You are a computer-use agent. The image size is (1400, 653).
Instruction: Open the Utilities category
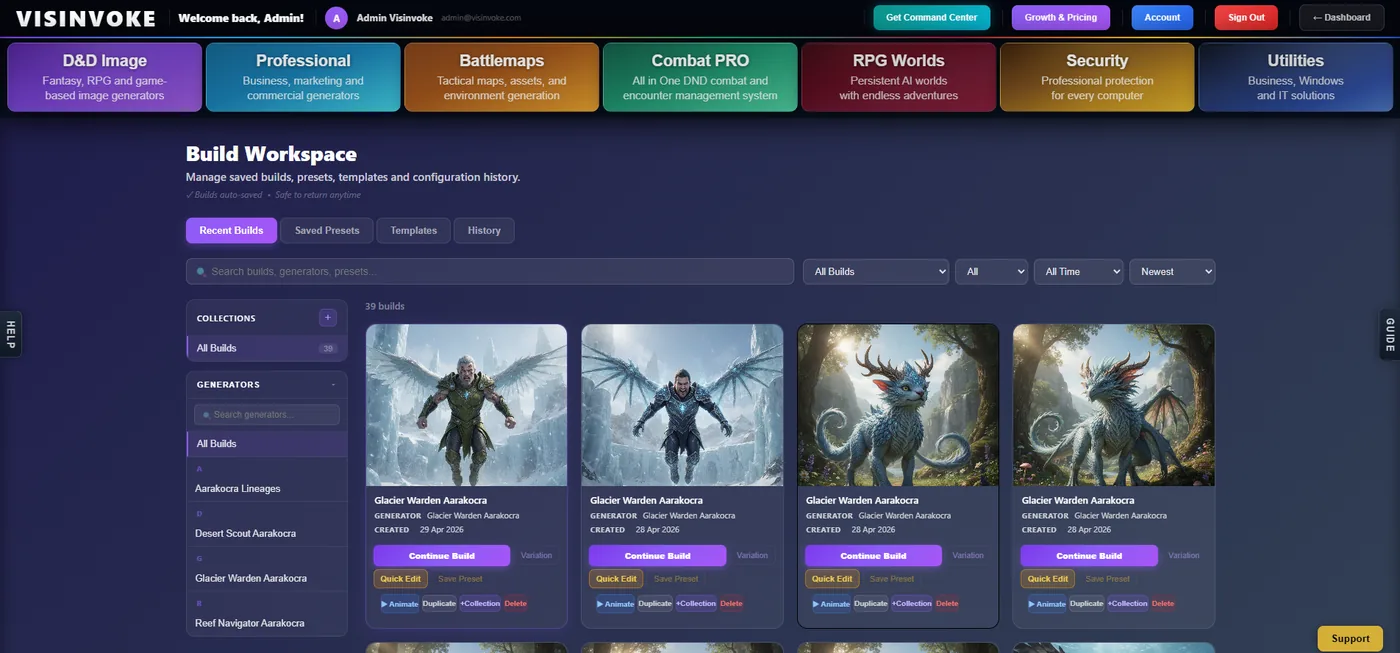[1296, 77]
